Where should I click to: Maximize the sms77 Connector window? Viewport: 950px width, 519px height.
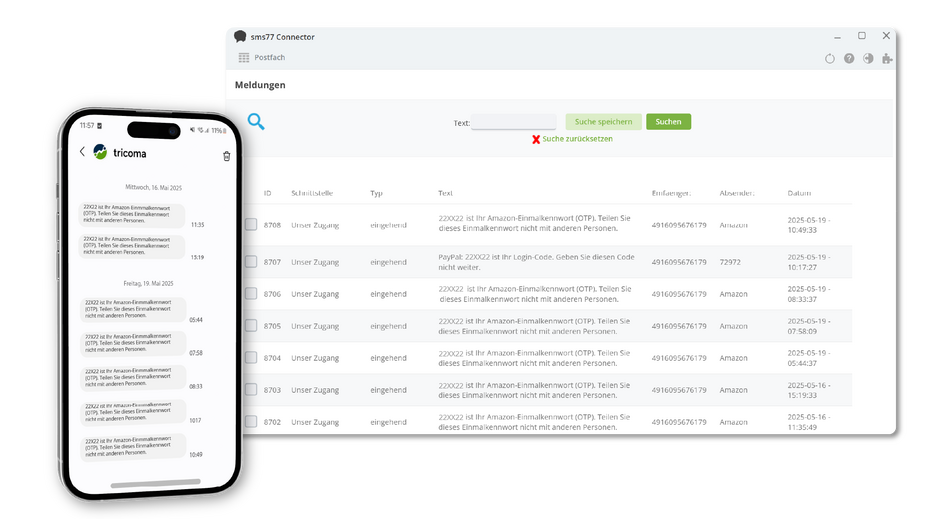point(862,36)
